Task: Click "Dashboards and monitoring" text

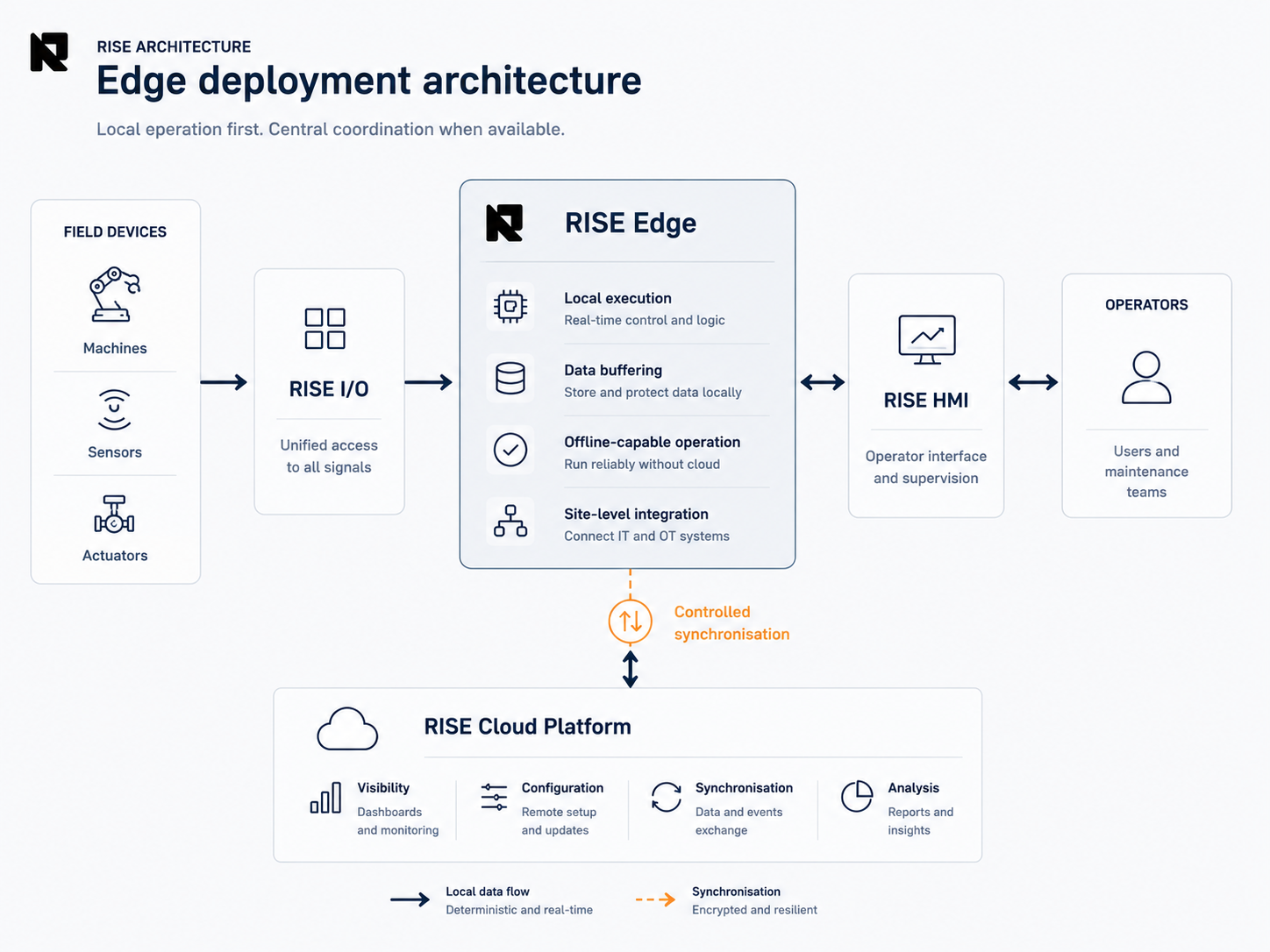Action: pyautogui.click(x=397, y=821)
